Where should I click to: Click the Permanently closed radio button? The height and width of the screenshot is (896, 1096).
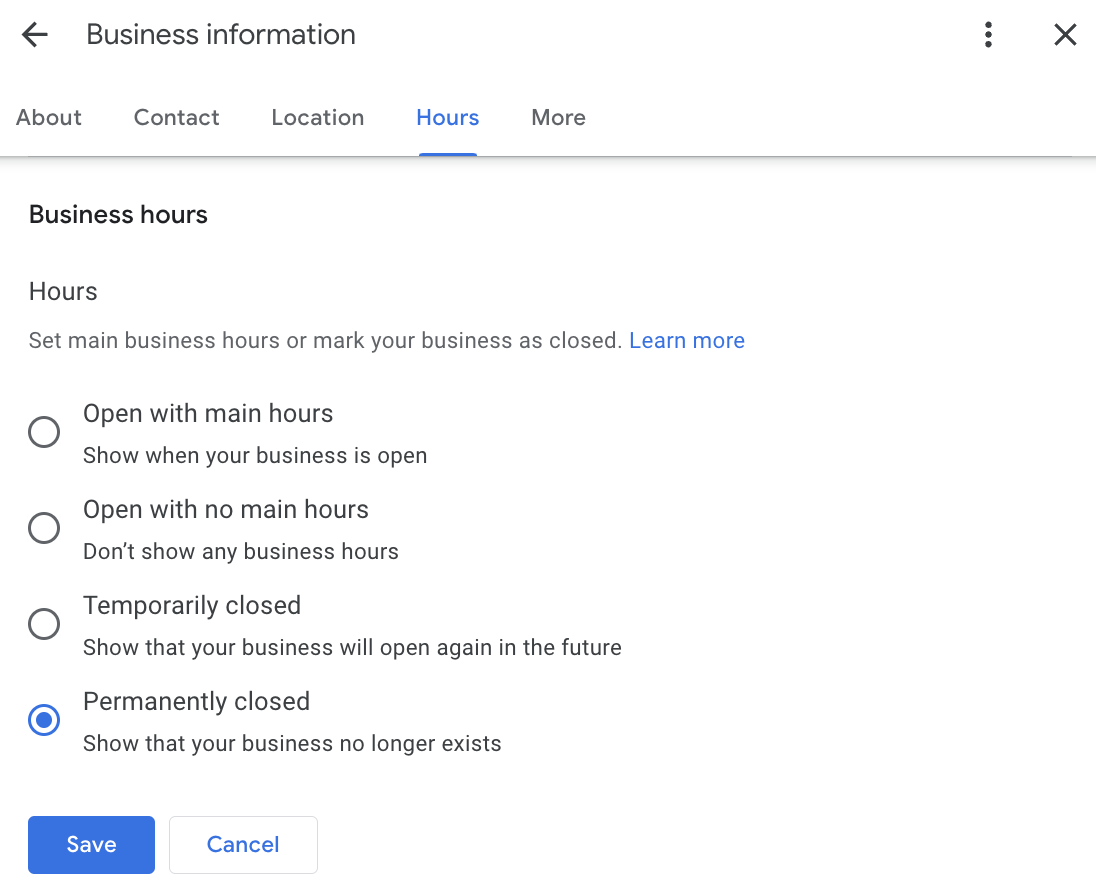(x=44, y=720)
